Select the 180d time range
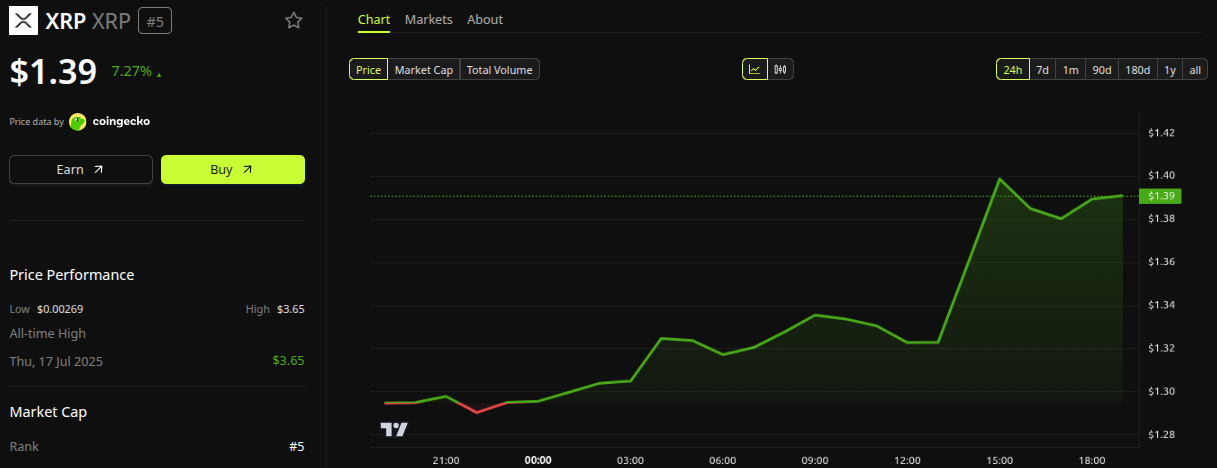Screen dimensions: 1217x468 pyautogui.click(x=1137, y=69)
